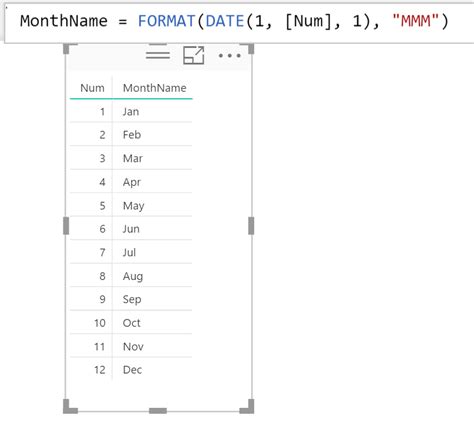Click the right middle resize handle of visual
This screenshot has height=425, width=474.
[x=251, y=226]
